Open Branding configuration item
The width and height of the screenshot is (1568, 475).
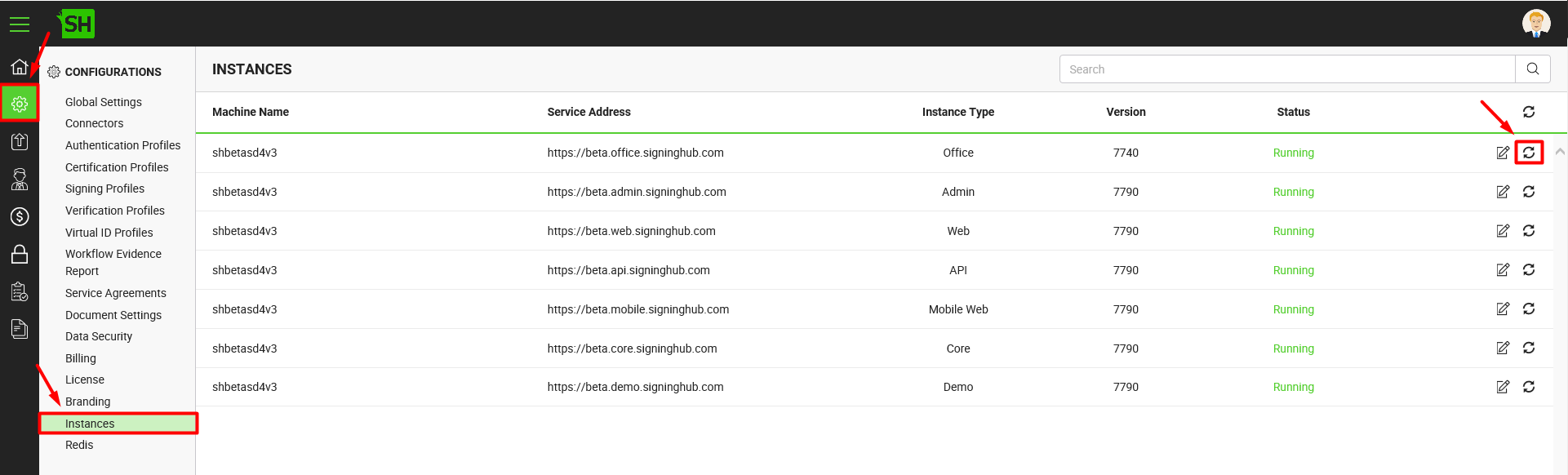(x=87, y=402)
